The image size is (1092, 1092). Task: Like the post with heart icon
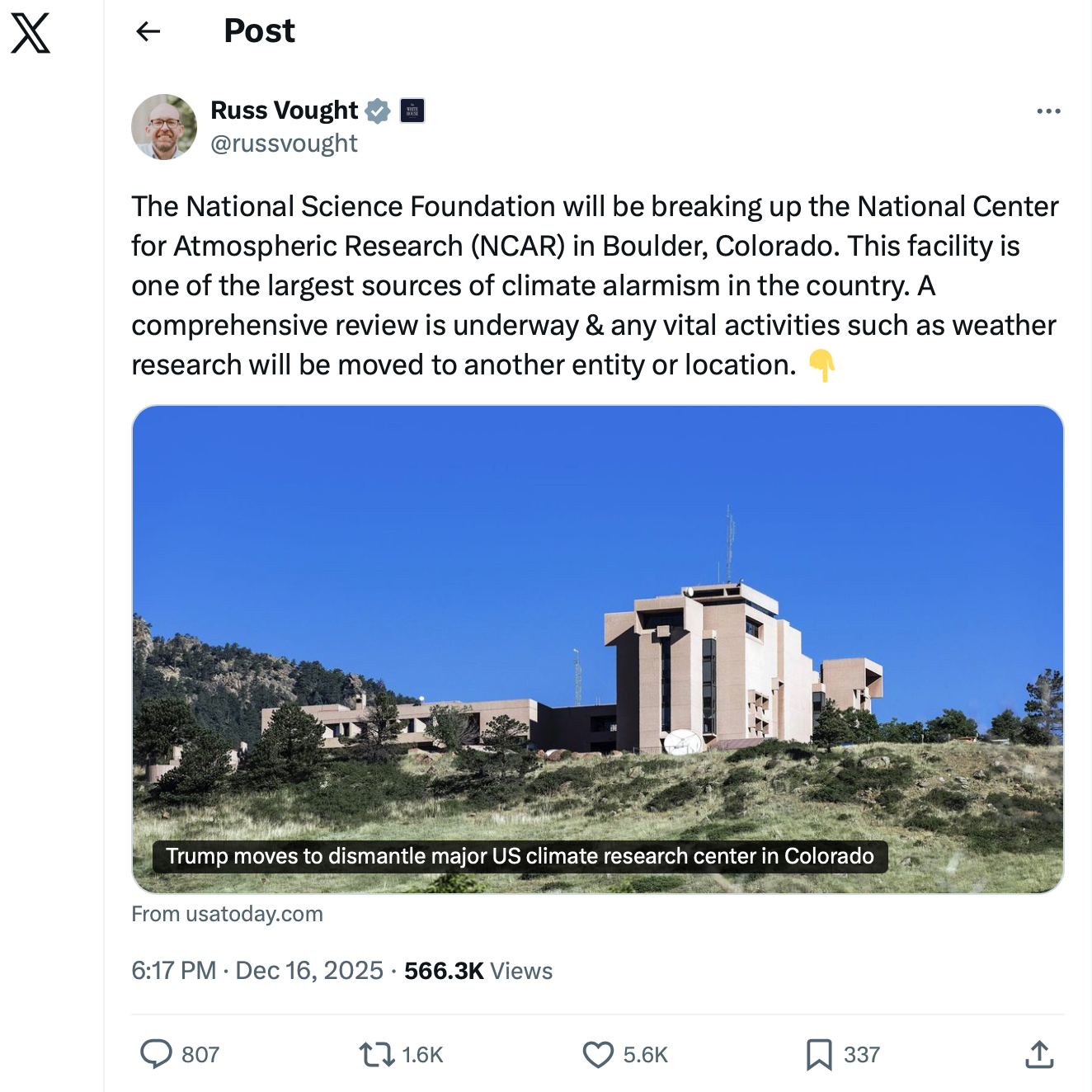[598, 1054]
